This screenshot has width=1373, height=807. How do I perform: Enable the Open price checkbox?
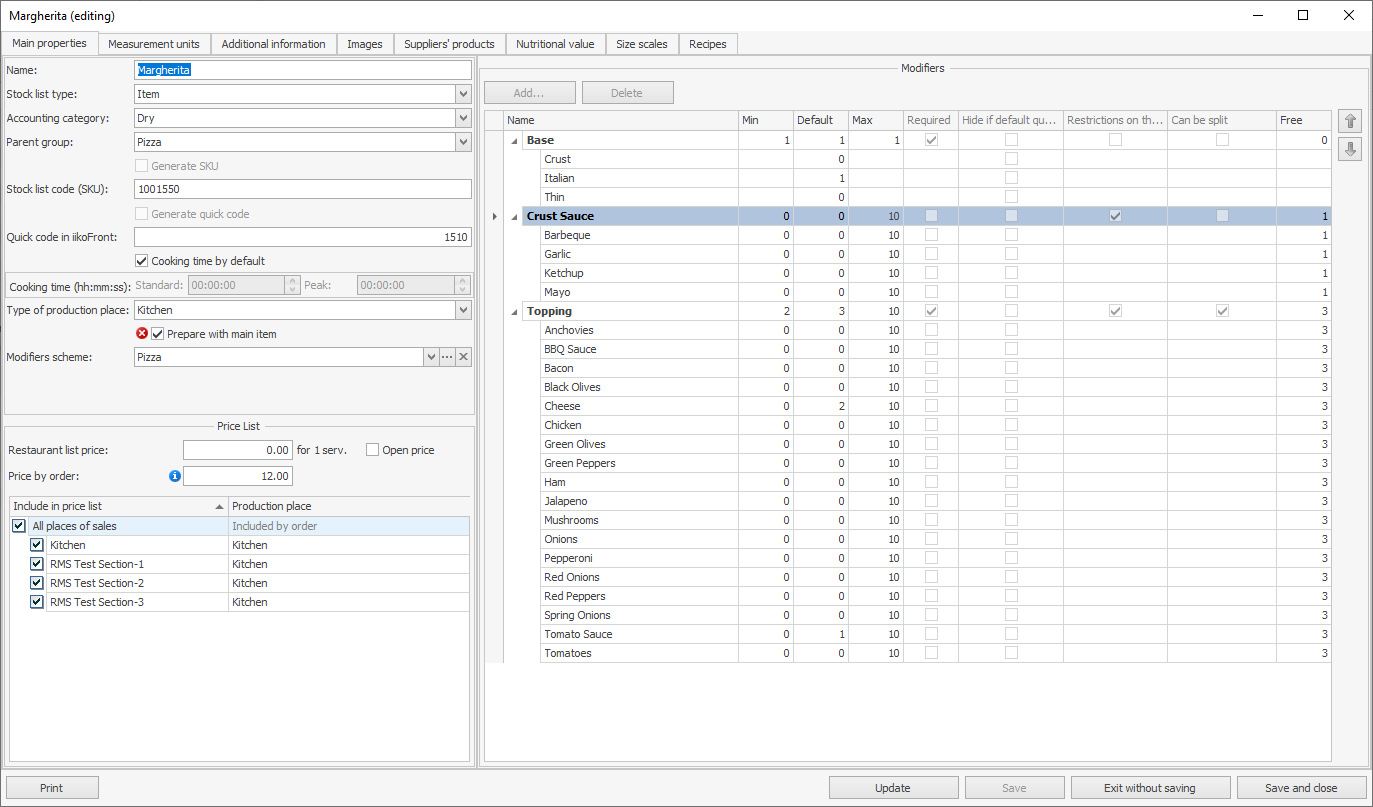click(372, 450)
